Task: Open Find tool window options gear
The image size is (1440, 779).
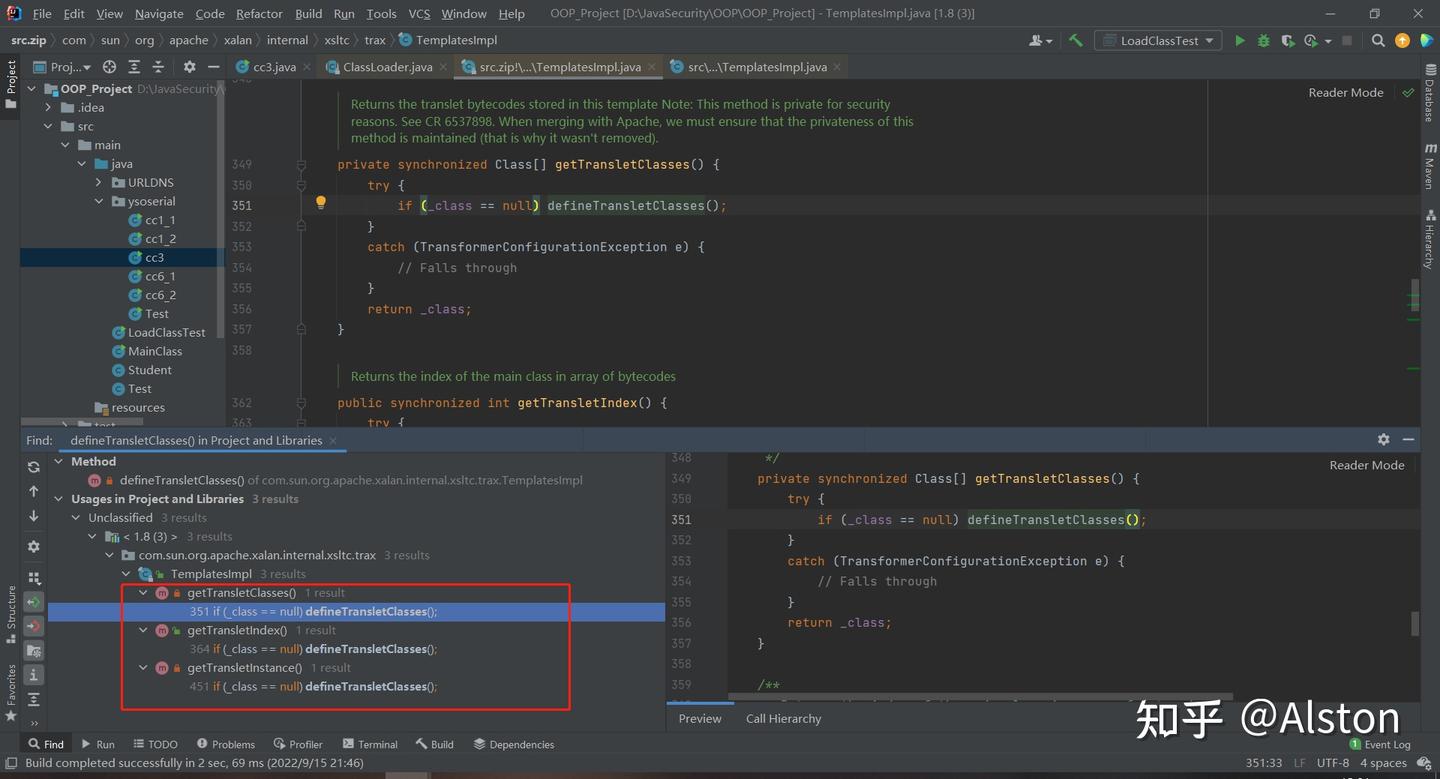Action: click(x=1383, y=440)
